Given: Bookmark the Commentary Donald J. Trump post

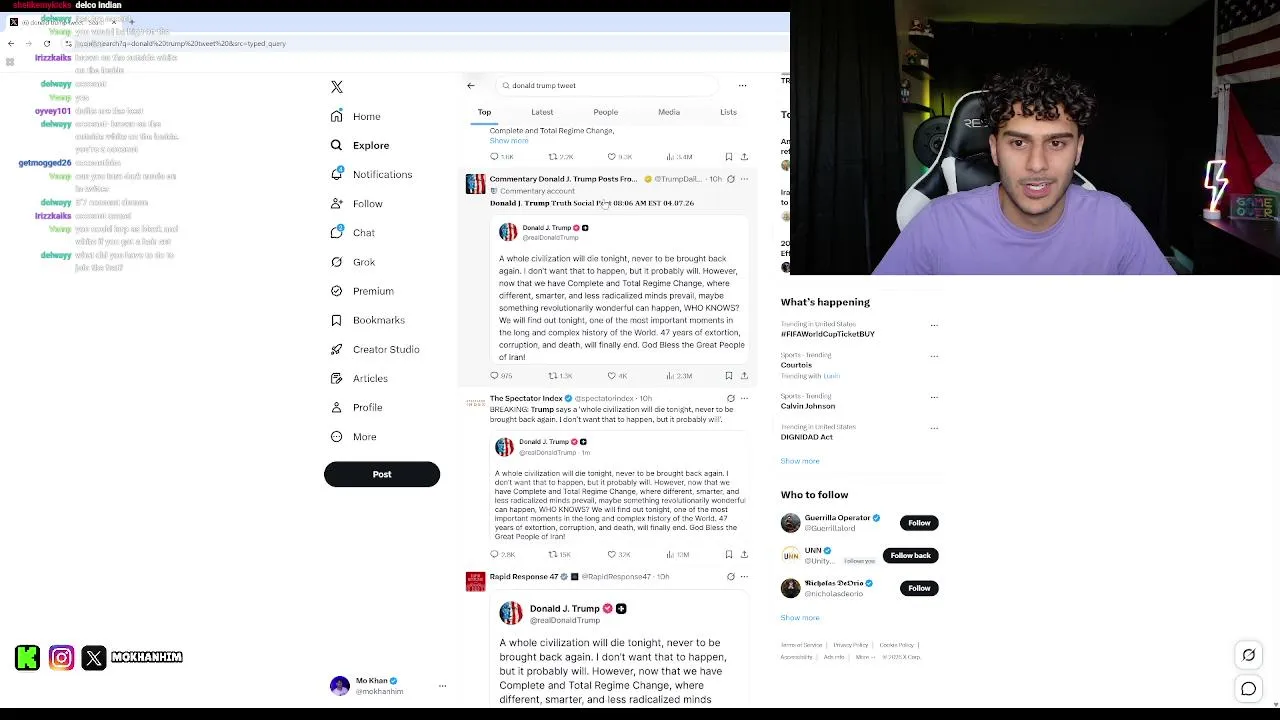Looking at the screenshot, I should 729,376.
